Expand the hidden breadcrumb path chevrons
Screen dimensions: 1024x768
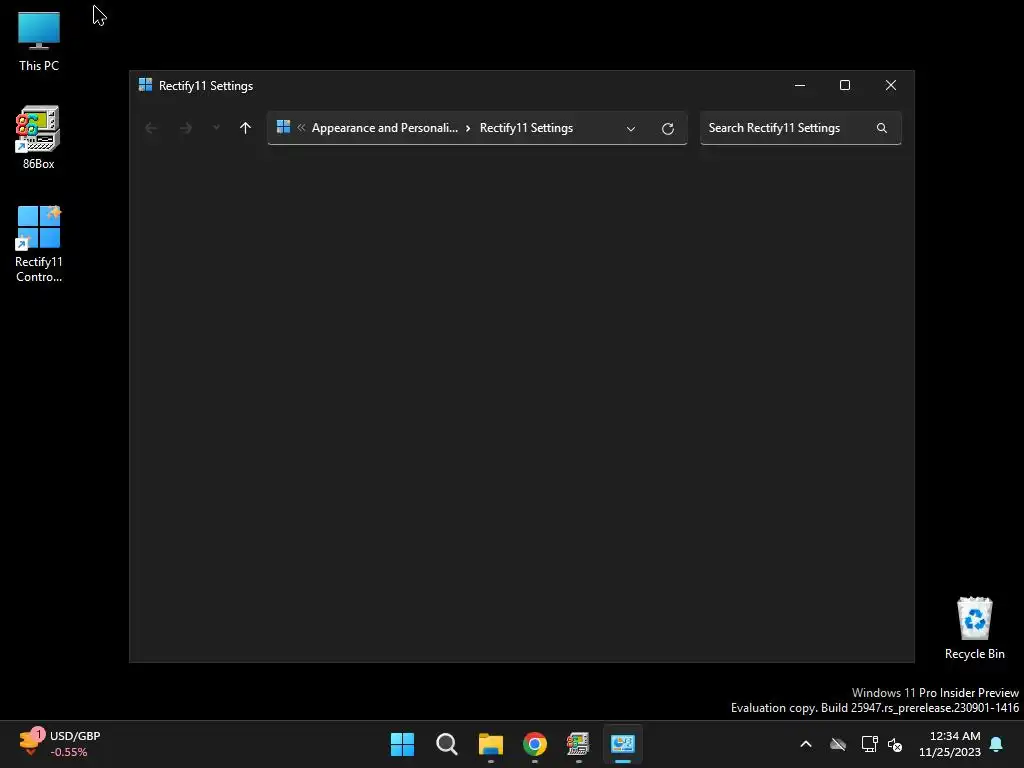click(301, 127)
